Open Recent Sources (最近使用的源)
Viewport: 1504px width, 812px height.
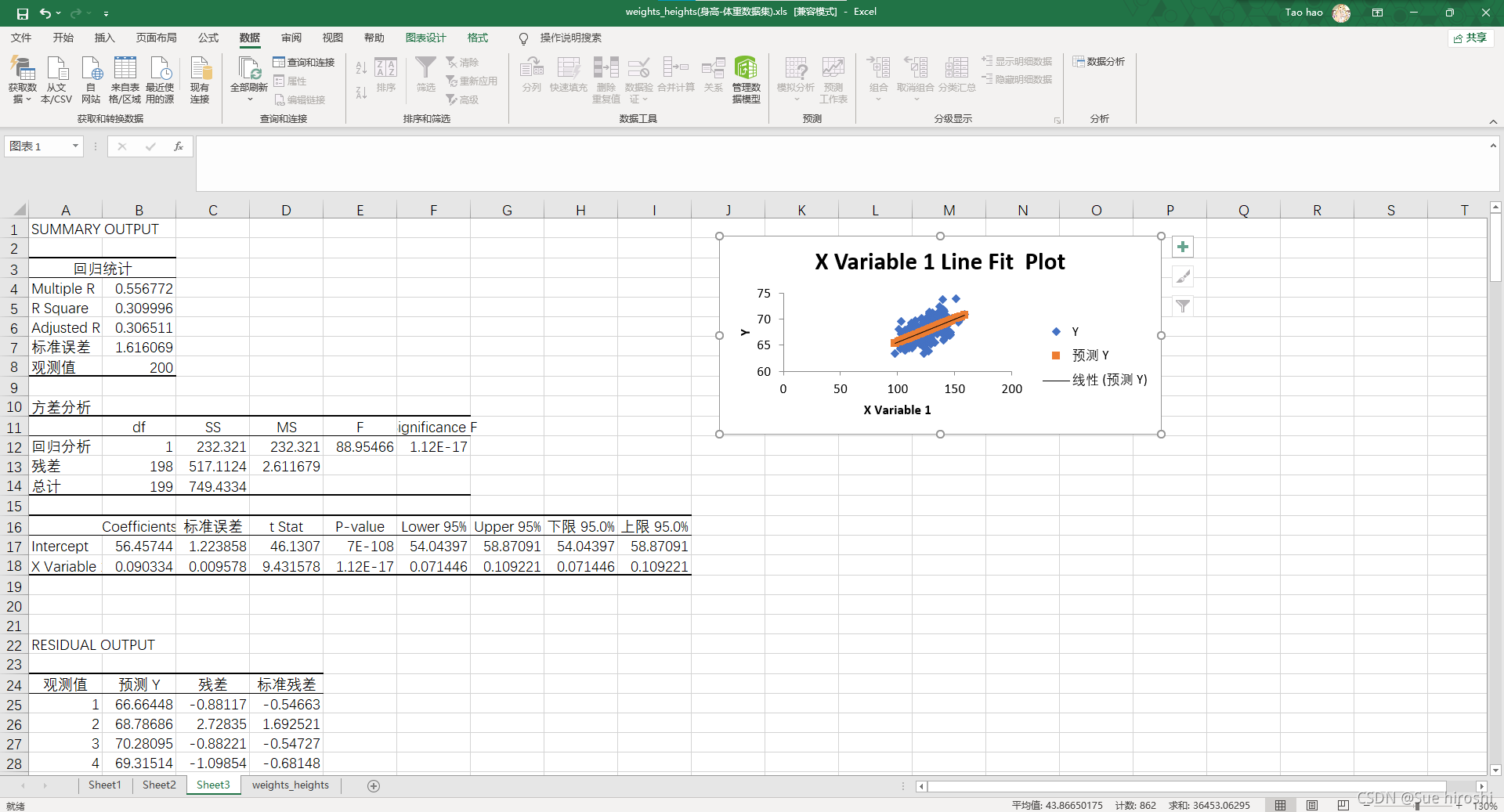[x=160, y=79]
